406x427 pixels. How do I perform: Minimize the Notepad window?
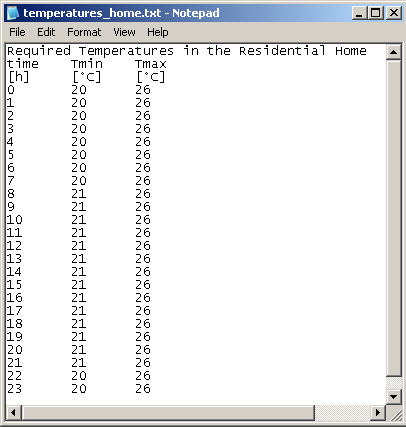pos(359,13)
